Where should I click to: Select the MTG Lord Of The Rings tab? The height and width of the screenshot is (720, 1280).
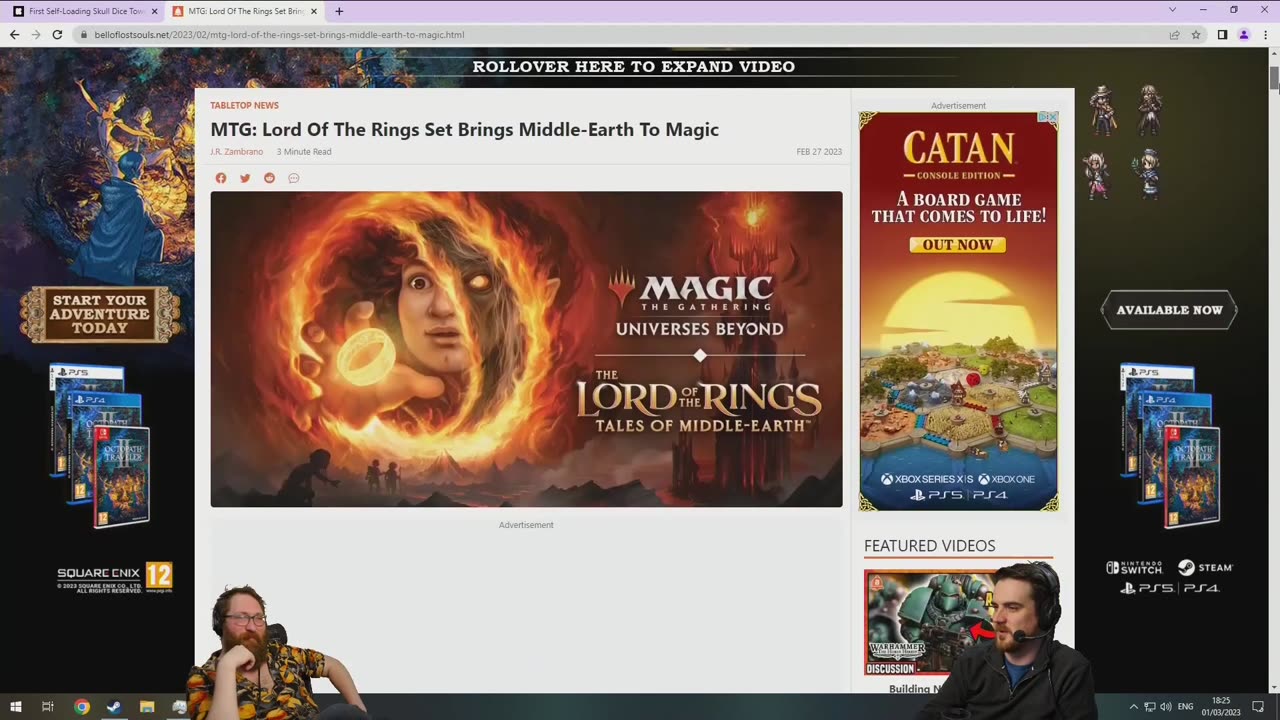[245, 11]
